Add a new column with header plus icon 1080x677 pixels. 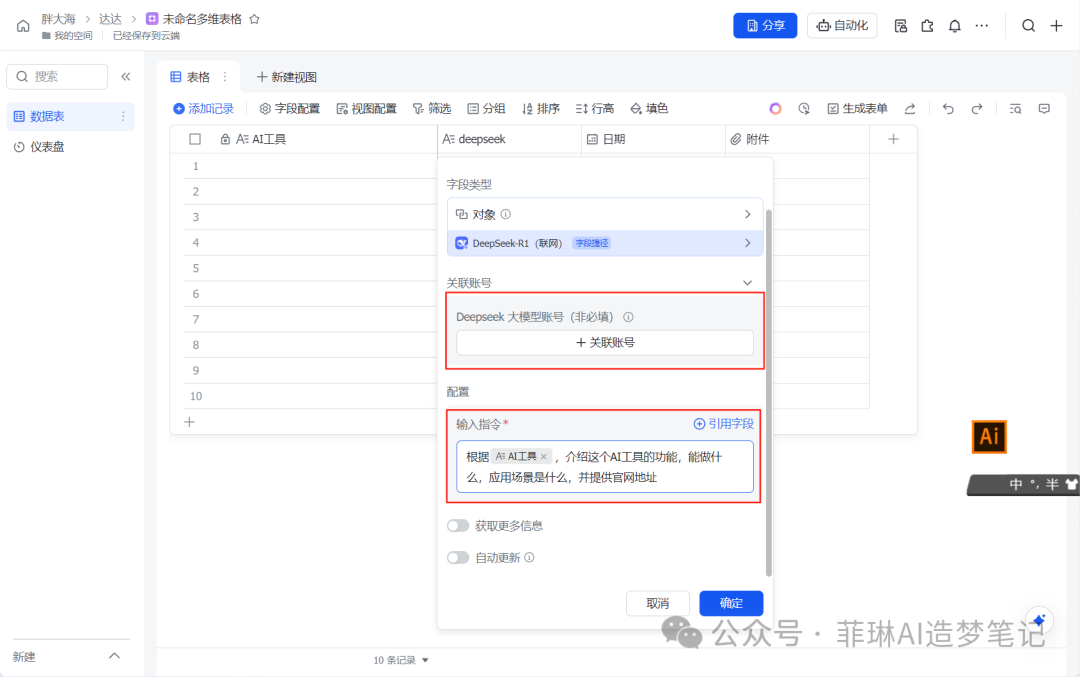click(893, 139)
